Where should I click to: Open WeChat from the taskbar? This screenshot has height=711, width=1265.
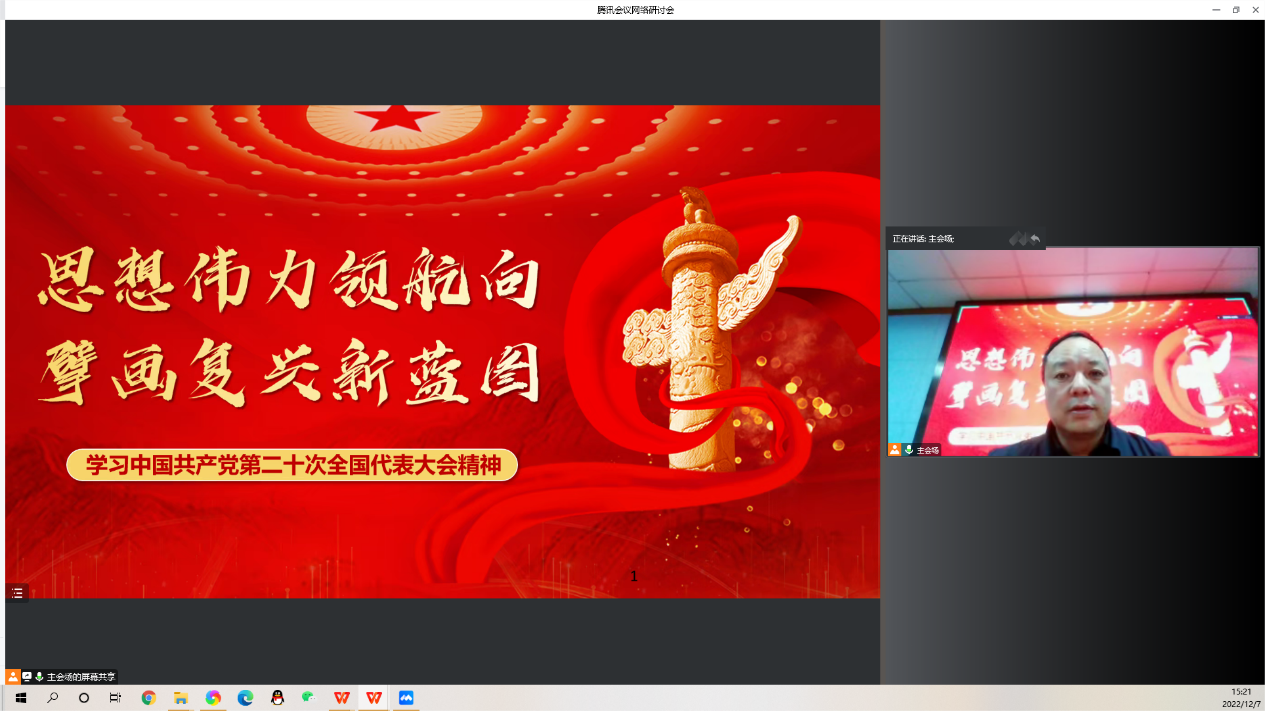pyautogui.click(x=309, y=698)
